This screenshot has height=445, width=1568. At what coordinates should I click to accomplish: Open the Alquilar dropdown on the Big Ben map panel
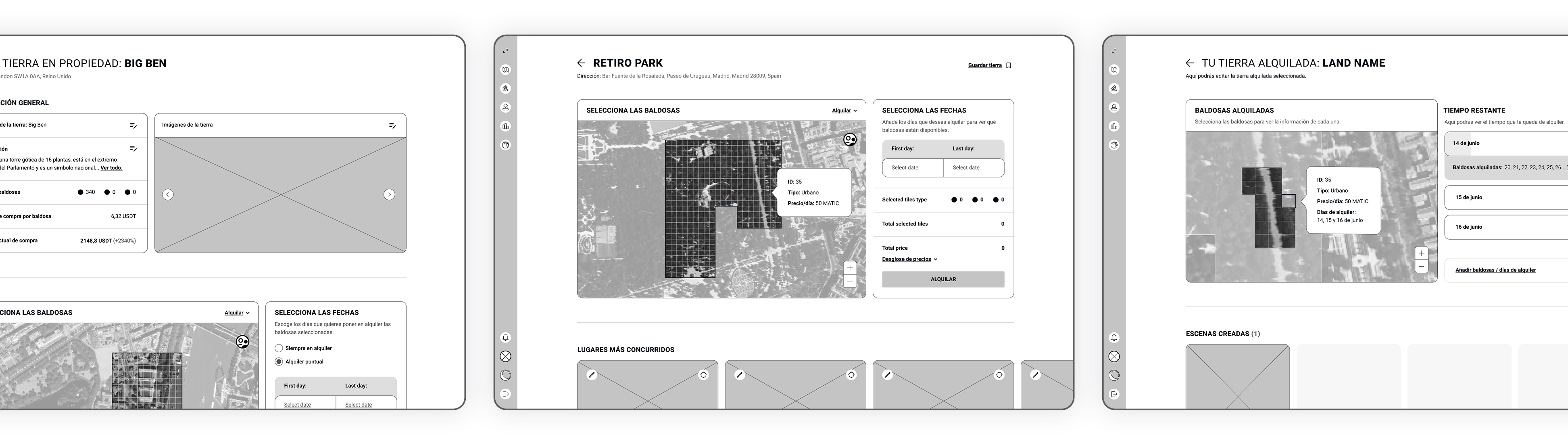[237, 313]
